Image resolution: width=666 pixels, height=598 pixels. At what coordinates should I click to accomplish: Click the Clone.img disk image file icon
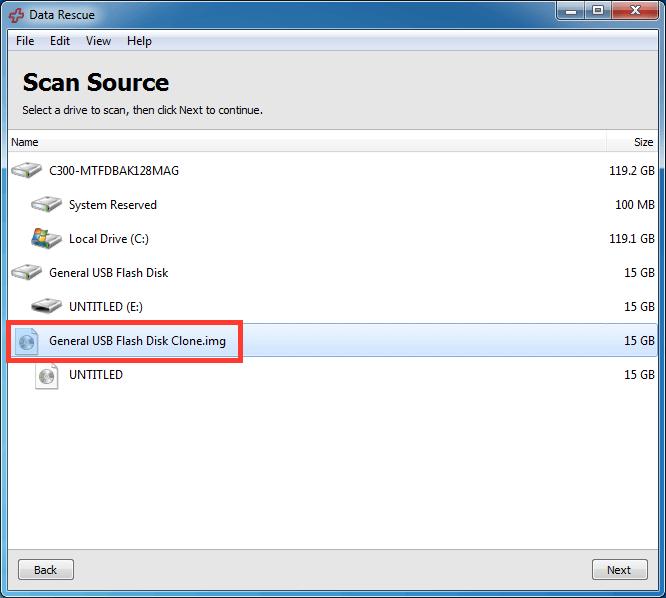click(26, 341)
